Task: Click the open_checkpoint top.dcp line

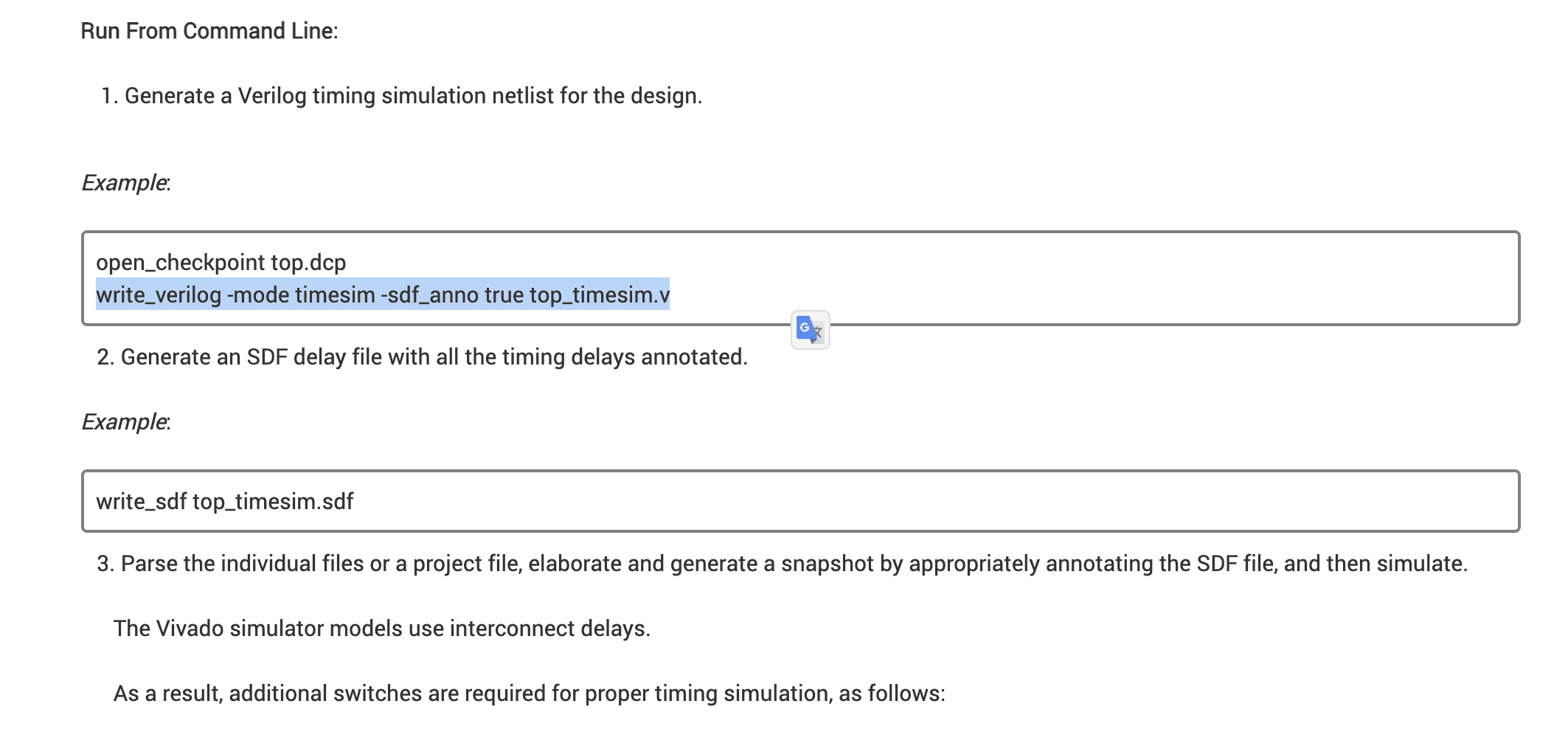Action: [x=221, y=263]
